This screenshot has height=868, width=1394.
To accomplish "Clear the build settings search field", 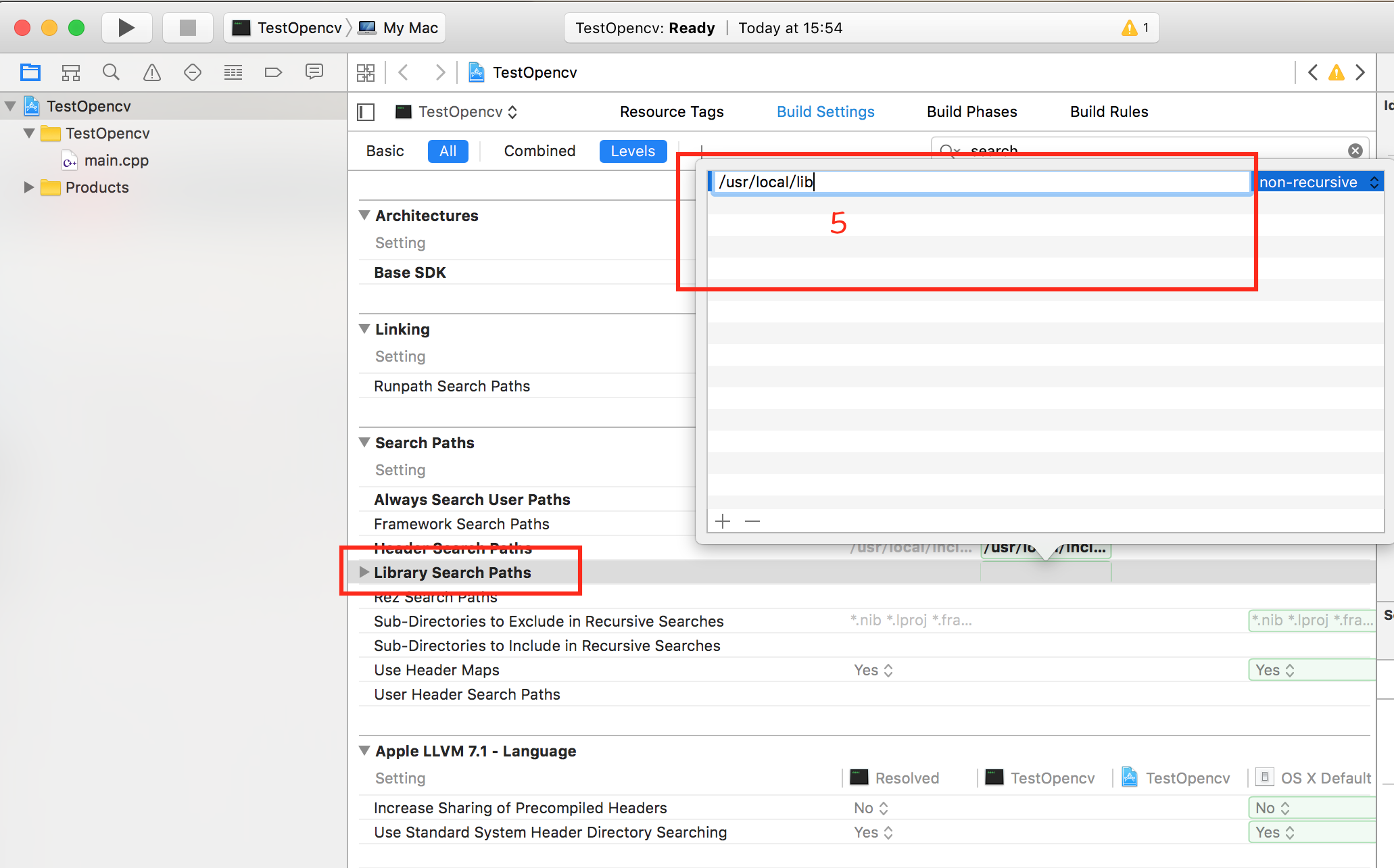I will [x=1355, y=151].
